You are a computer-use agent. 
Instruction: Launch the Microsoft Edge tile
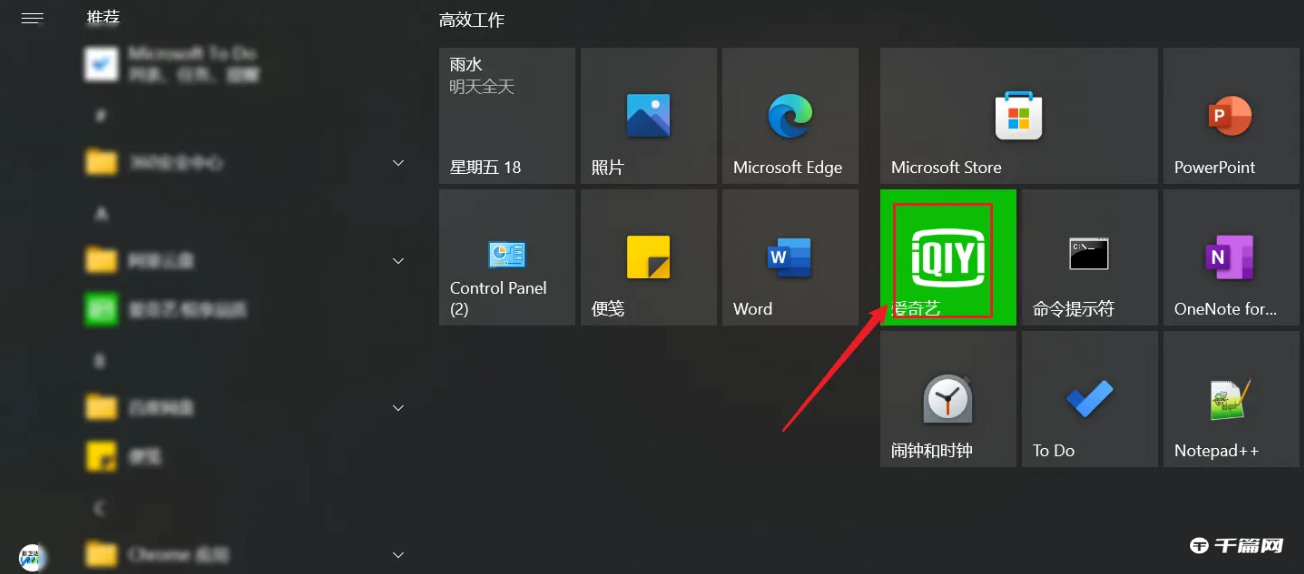[x=790, y=116]
